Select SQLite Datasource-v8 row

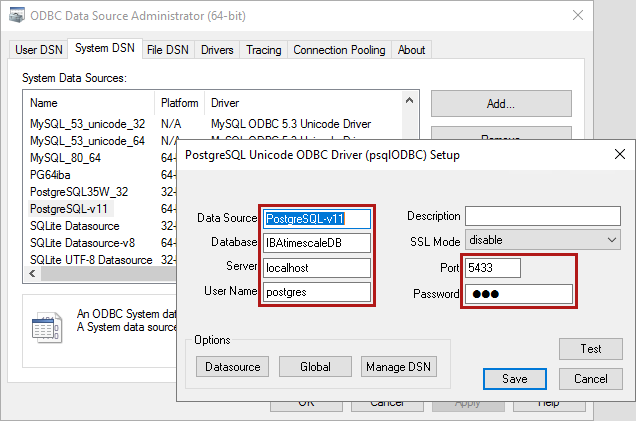82,243
